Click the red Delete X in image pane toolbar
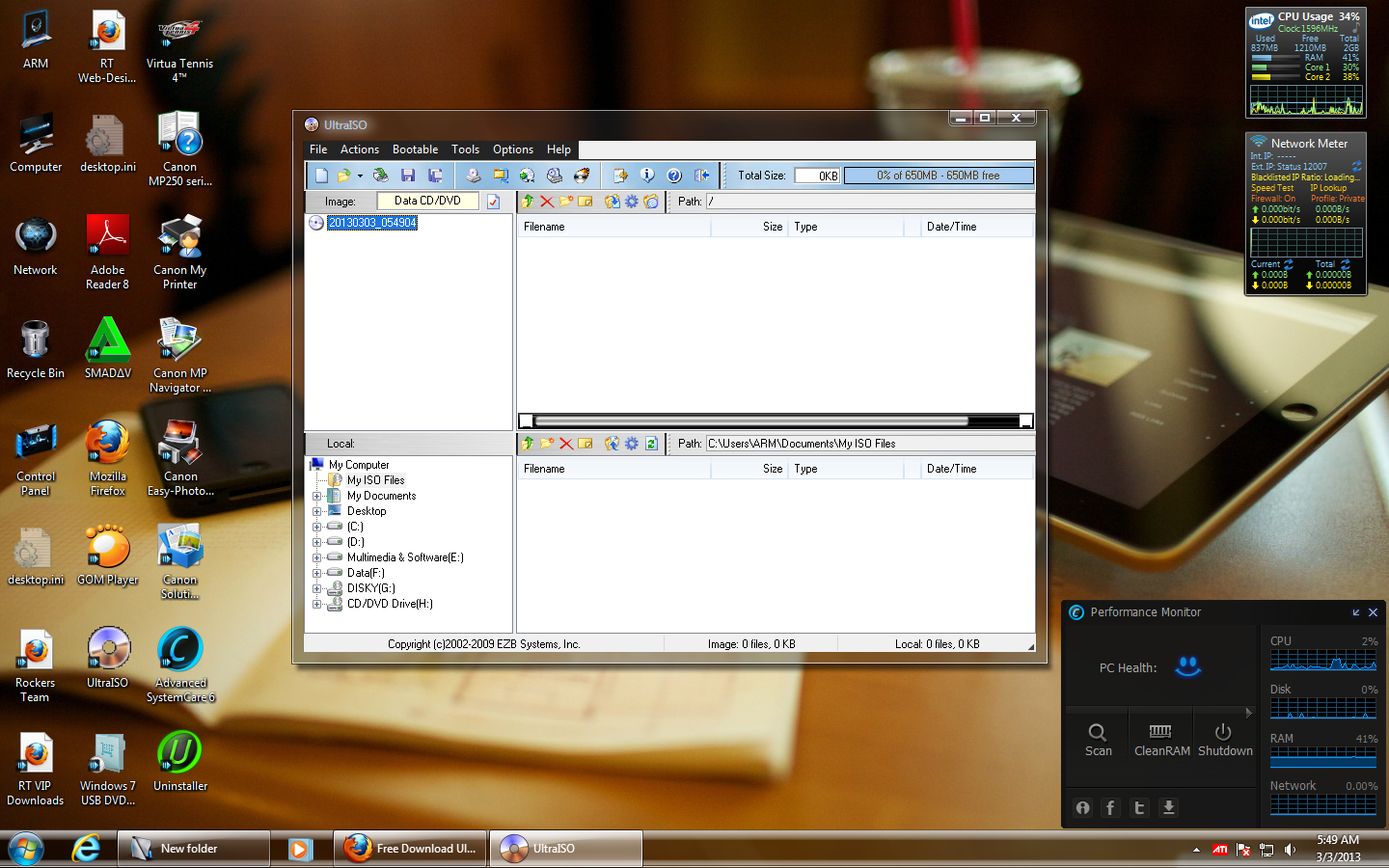The width and height of the screenshot is (1389, 868). point(547,202)
